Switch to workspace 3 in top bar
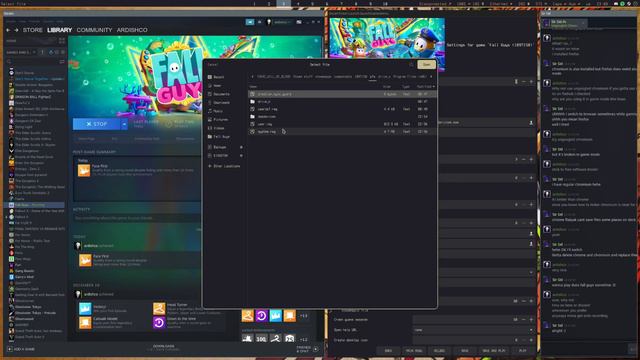640x360 pixels. (x=283, y=4)
